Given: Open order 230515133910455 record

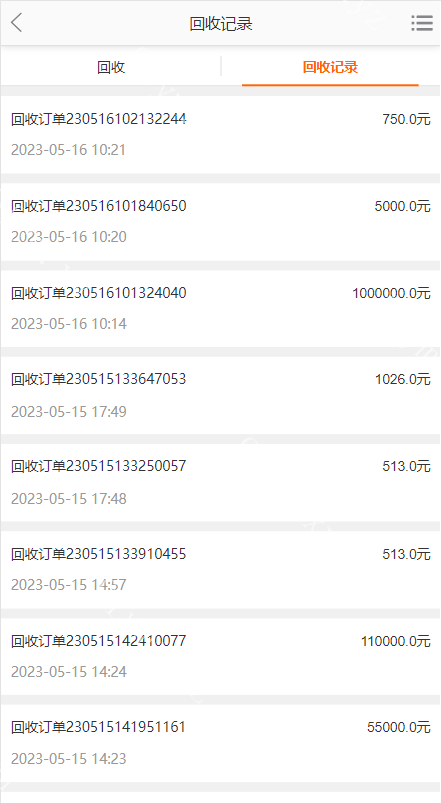Looking at the screenshot, I should pos(220,569).
